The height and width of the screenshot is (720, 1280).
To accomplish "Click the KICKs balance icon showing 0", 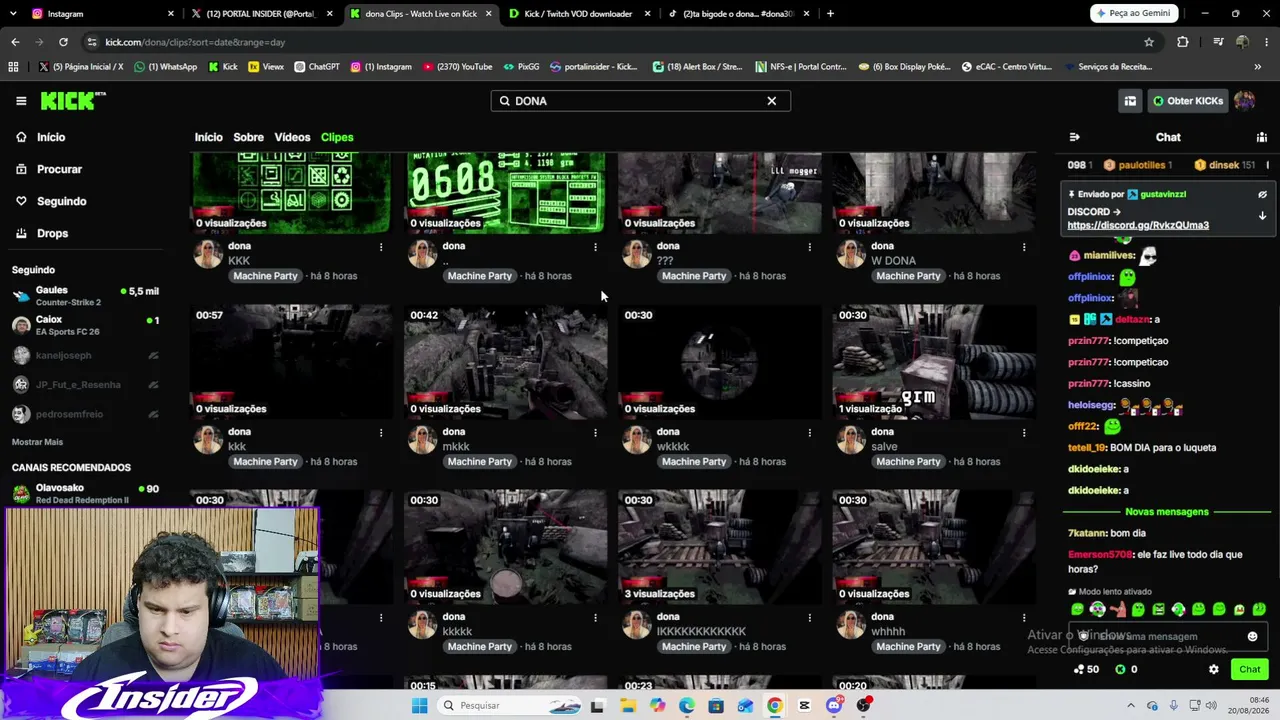I will click(1126, 670).
